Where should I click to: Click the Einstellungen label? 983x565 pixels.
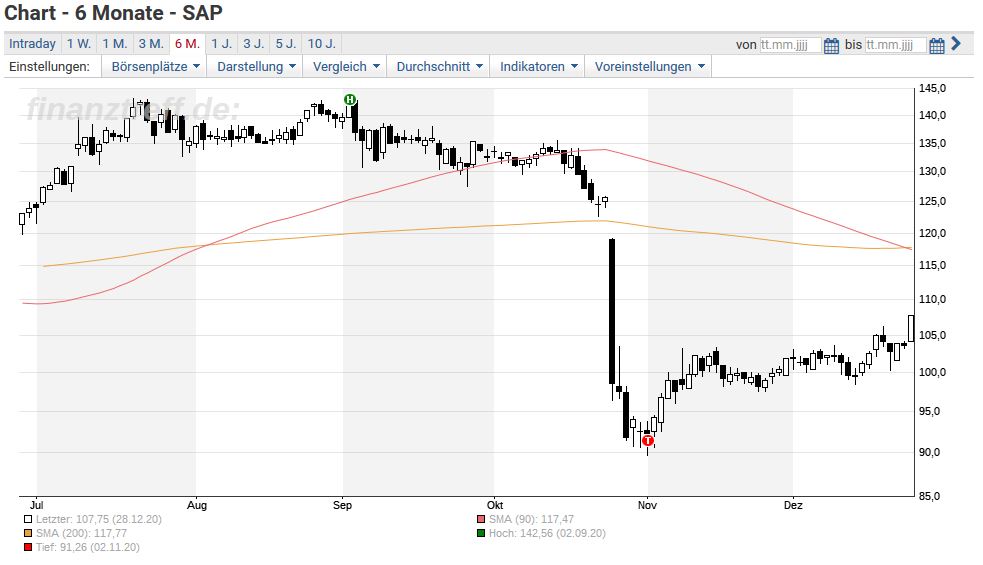[49, 66]
